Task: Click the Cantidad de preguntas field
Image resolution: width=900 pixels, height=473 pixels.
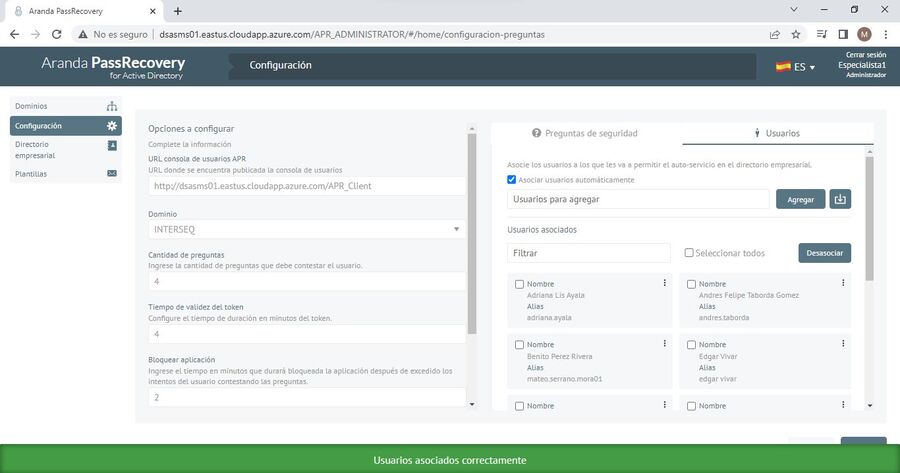Action: pyautogui.click(x=307, y=281)
